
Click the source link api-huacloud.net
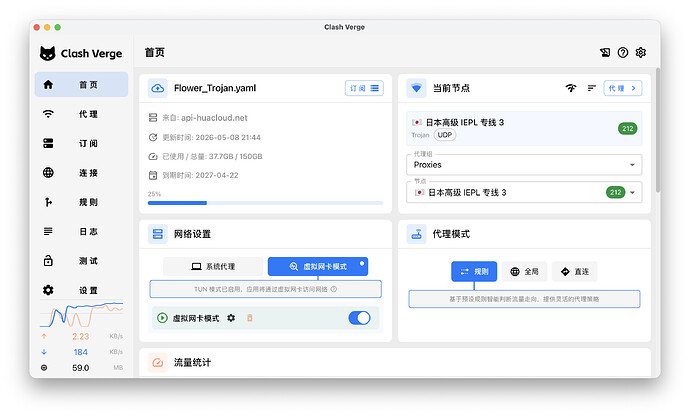point(214,118)
